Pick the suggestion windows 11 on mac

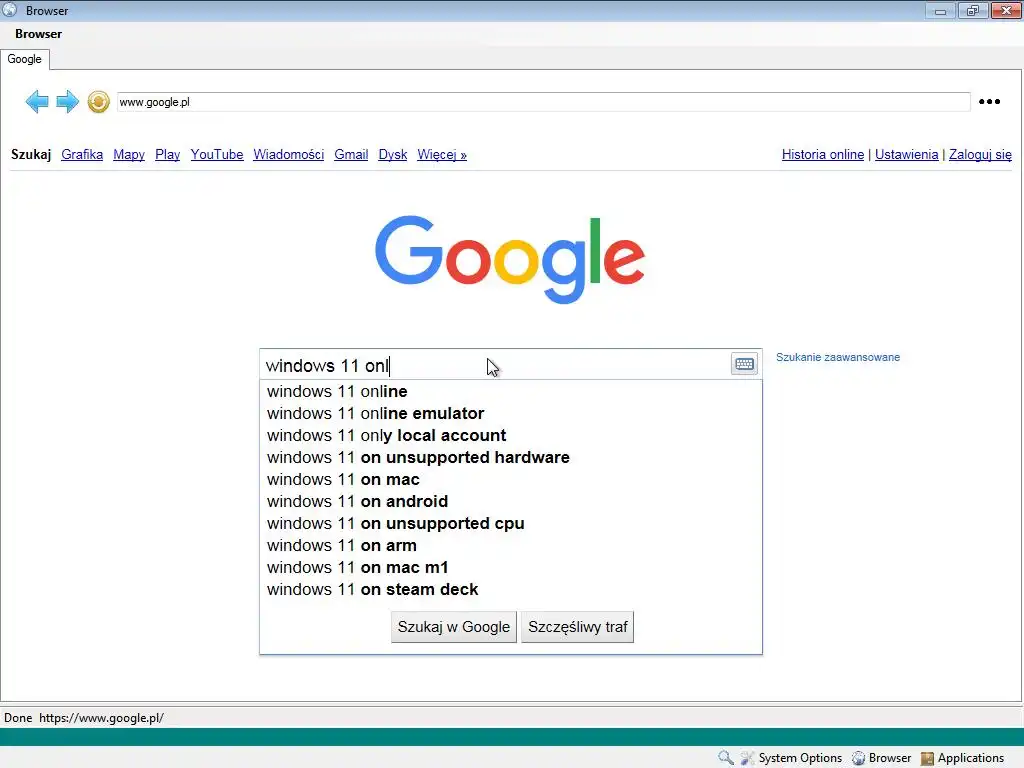[511, 479]
